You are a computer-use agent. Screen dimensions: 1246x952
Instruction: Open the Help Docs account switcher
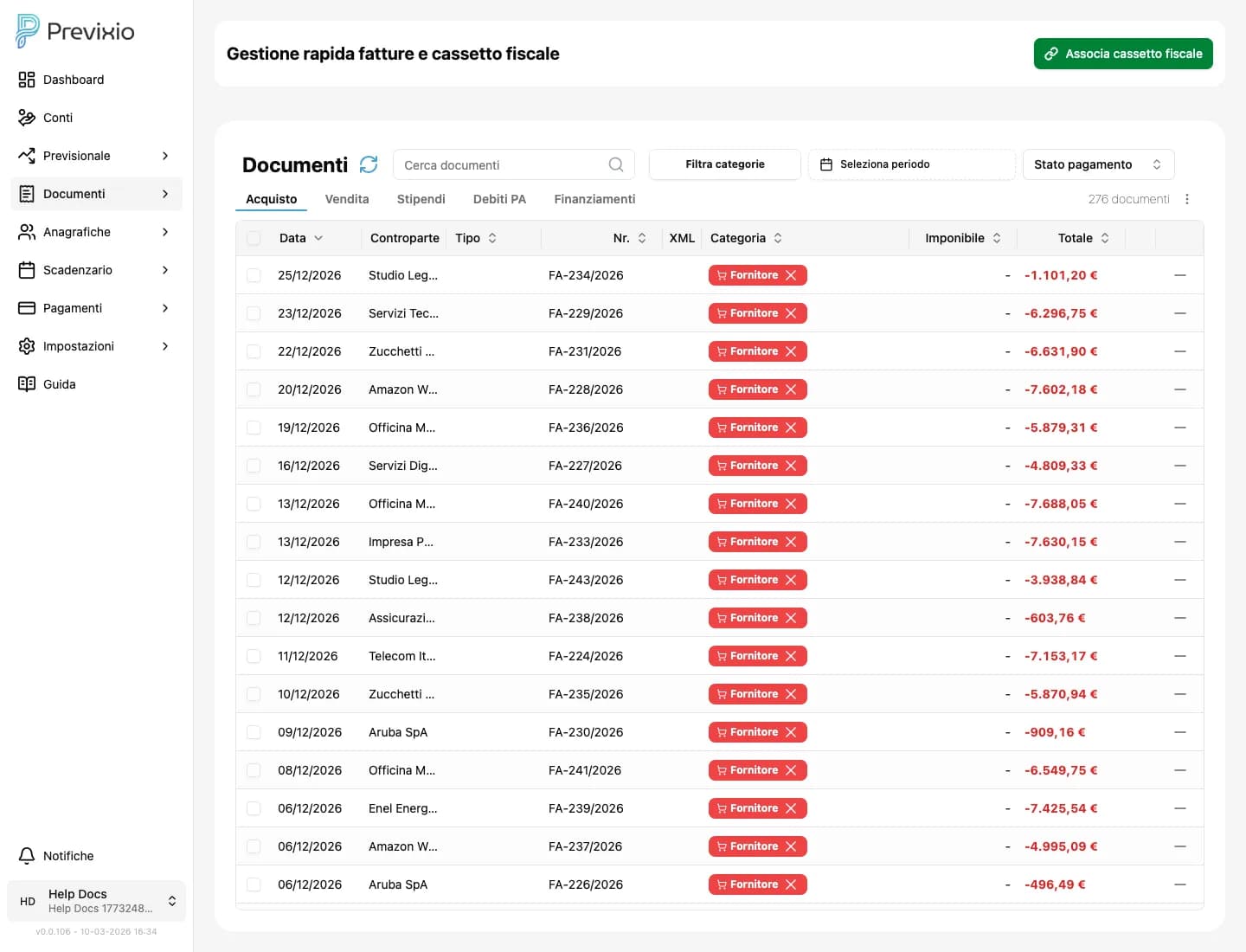tap(96, 901)
